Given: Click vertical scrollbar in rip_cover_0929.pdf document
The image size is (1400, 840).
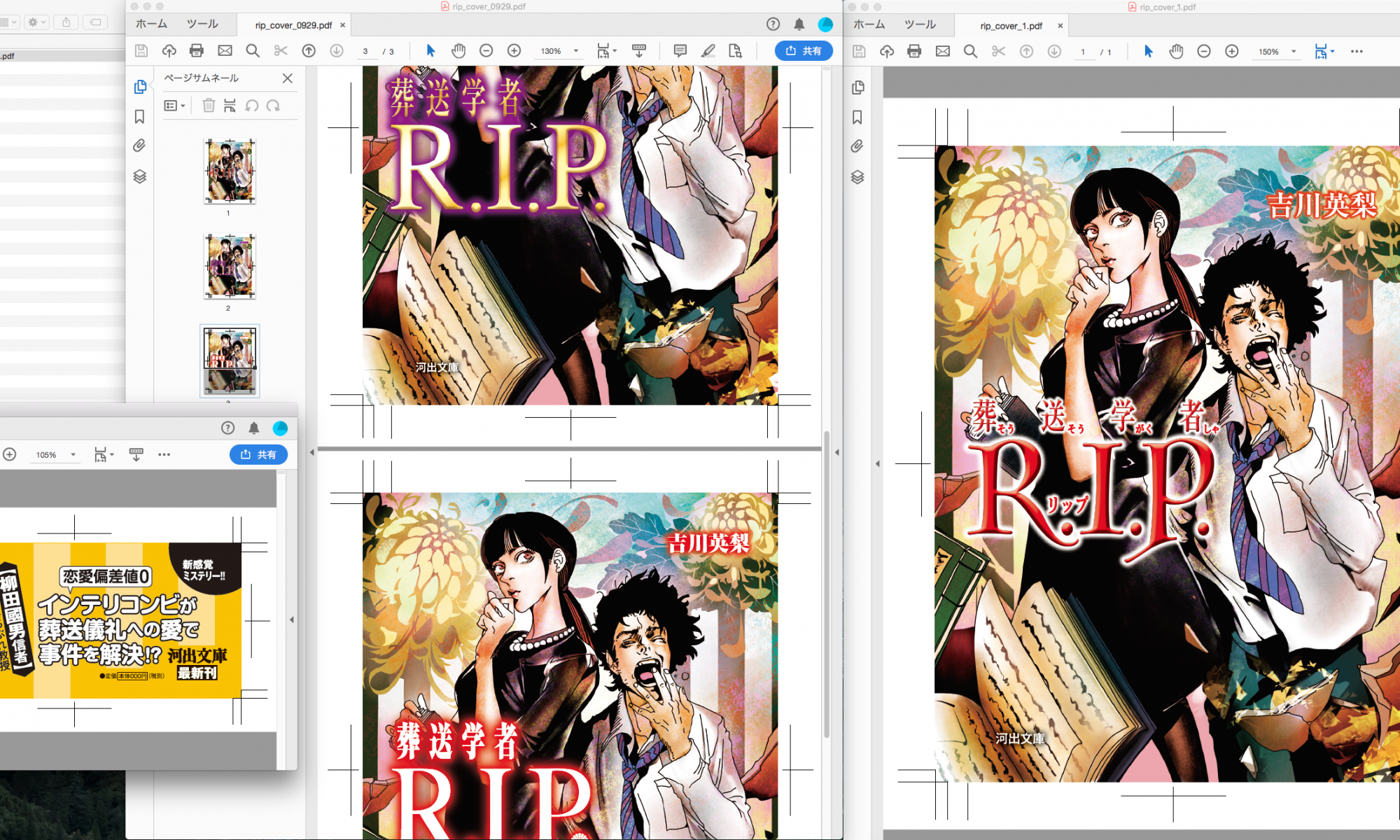Looking at the screenshot, I should tap(827, 584).
